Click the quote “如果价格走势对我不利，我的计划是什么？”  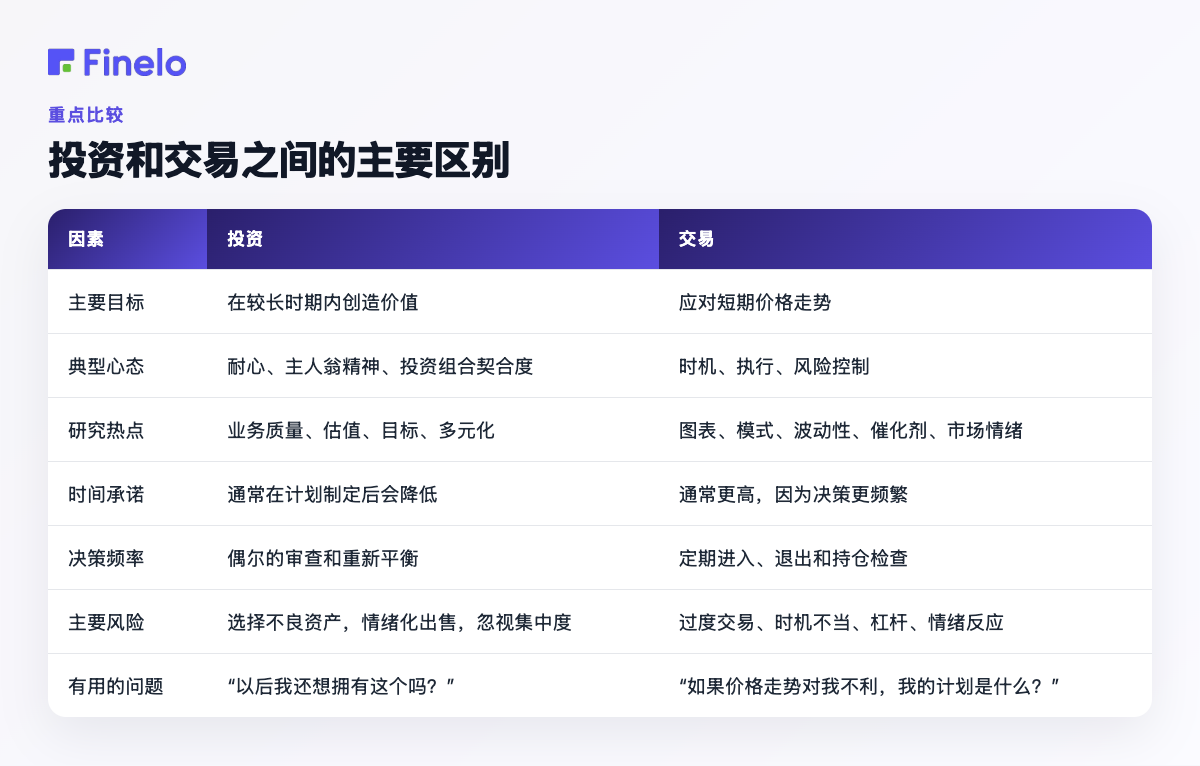coord(869,686)
